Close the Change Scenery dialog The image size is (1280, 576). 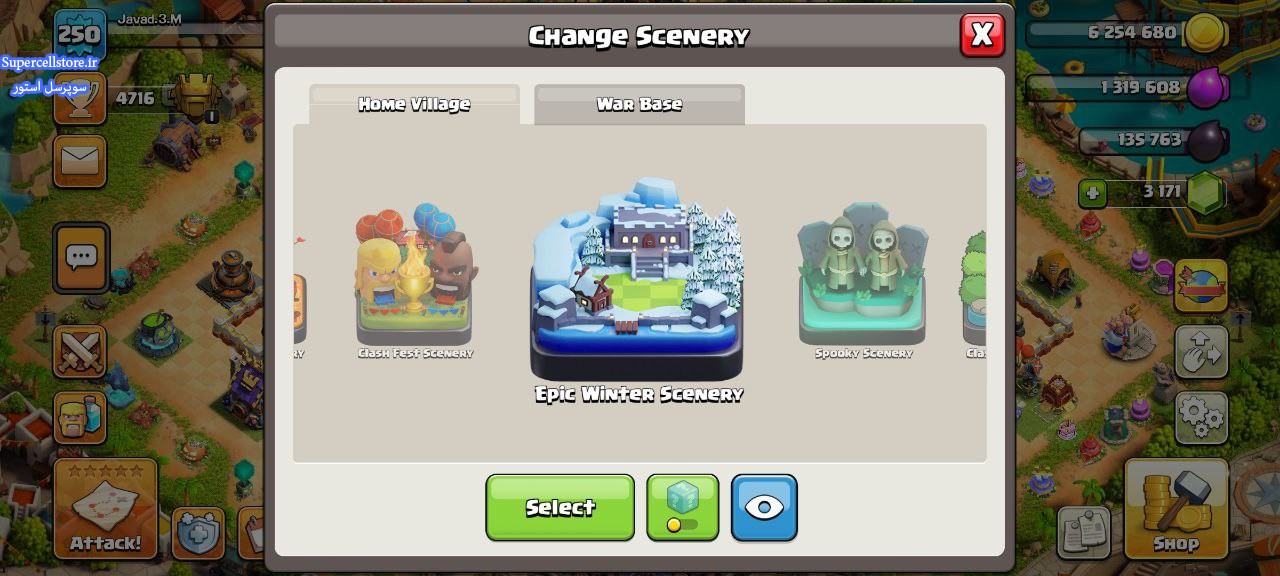tap(982, 35)
